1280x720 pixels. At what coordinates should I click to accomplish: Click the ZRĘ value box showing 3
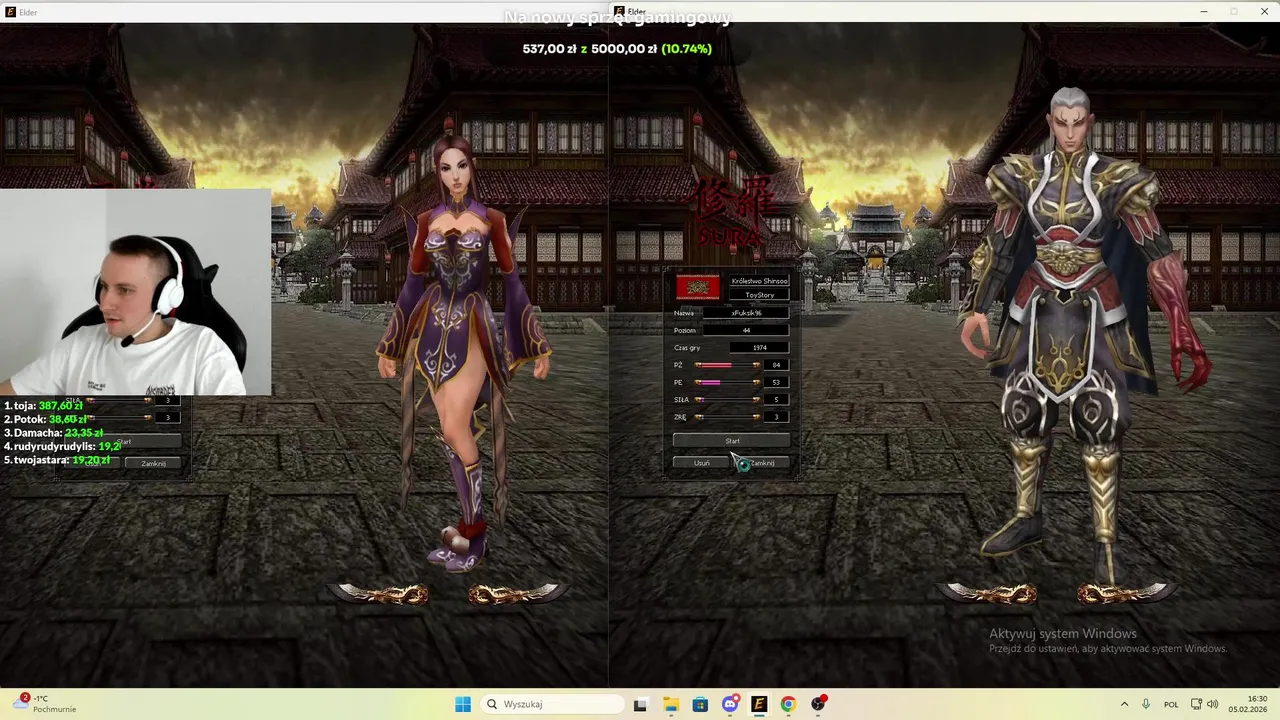click(776, 417)
